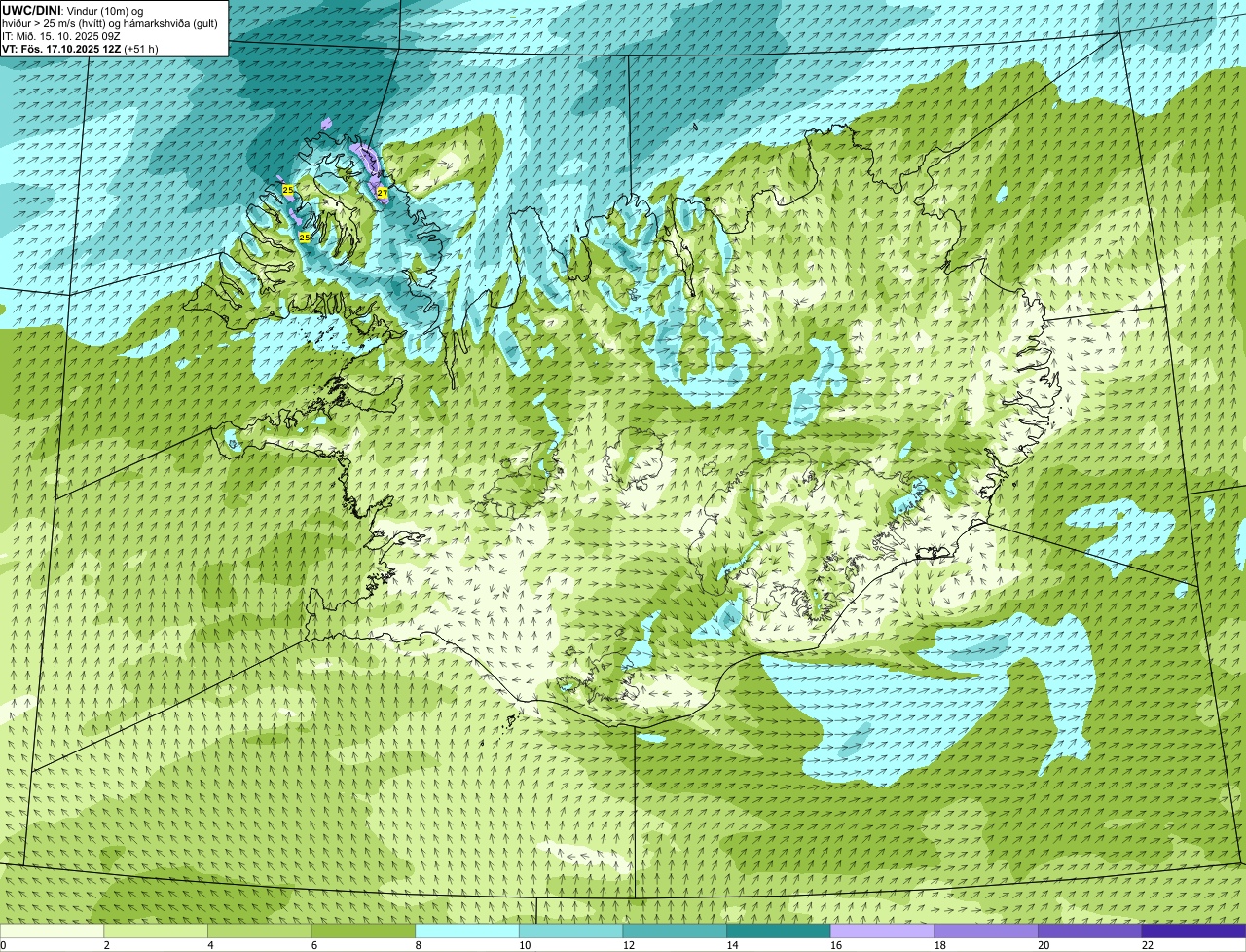Screen dimensions: 1246x952
Task: Select the 10–12 m/s cyan legend swatch
Action: pyautogui.click(x=570, y=931)
